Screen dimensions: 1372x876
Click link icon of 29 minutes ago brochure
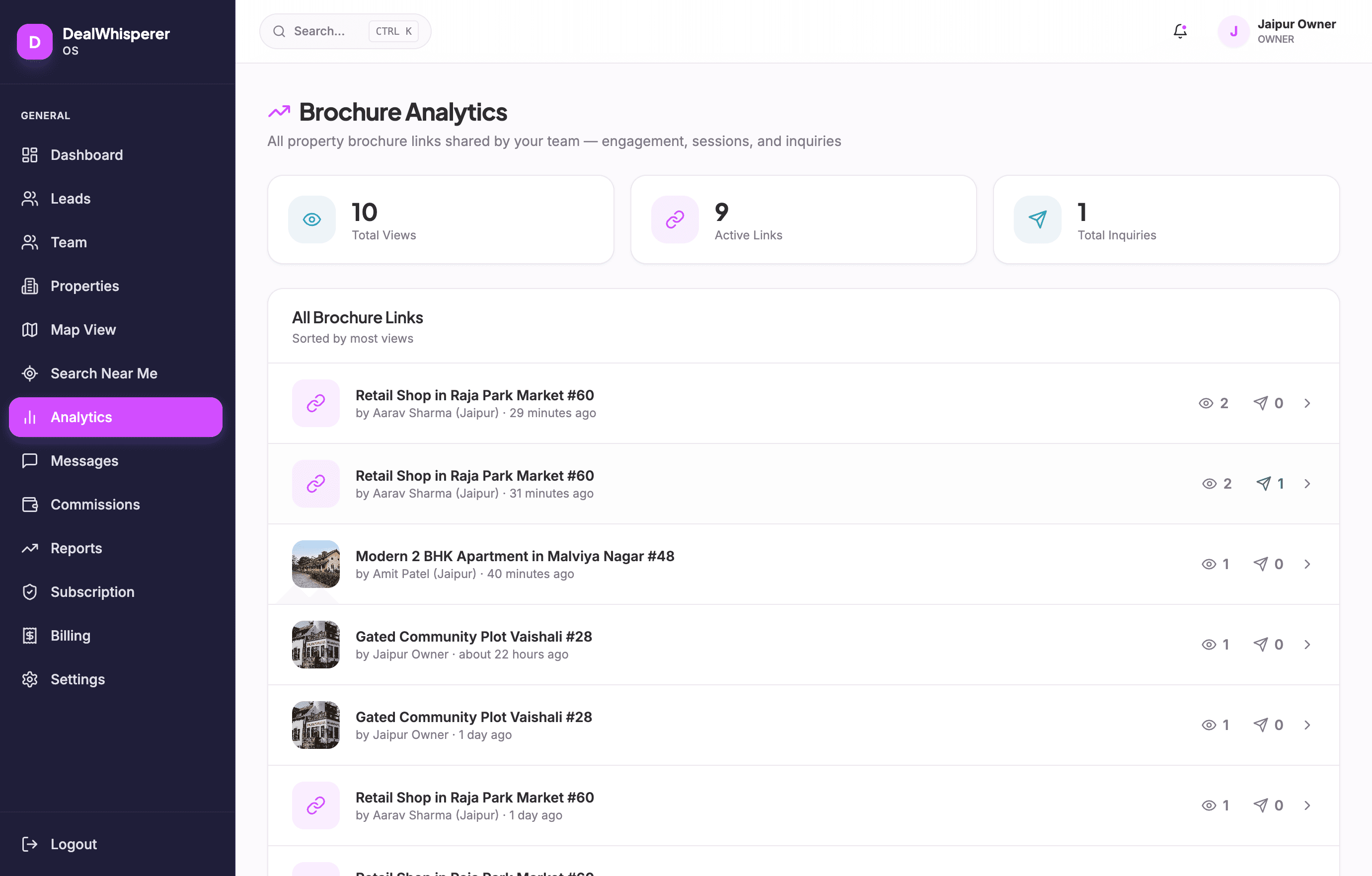click(x=315, y=403)
